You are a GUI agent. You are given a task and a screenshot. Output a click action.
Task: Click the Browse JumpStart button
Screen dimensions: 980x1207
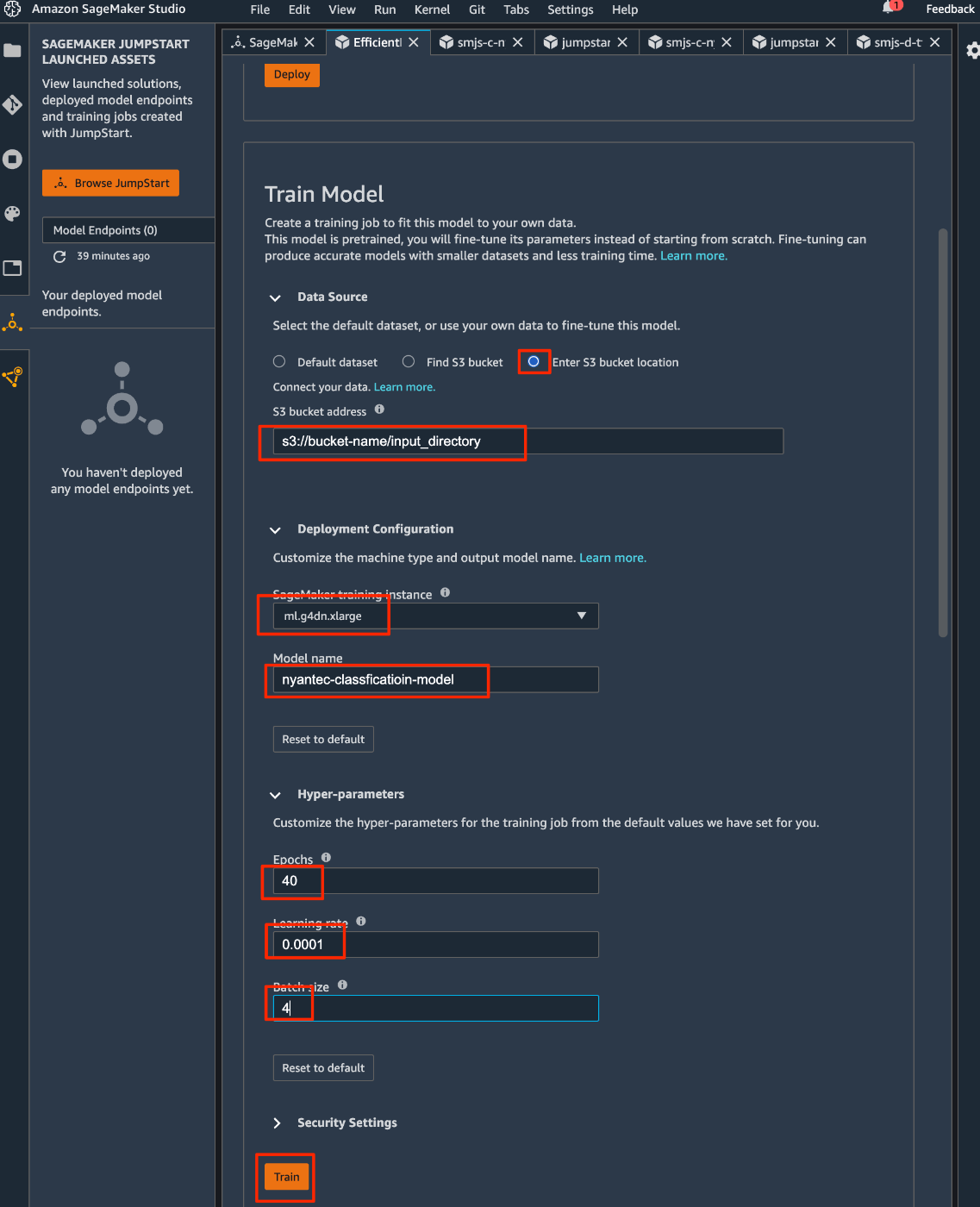[x=110, y=183]
